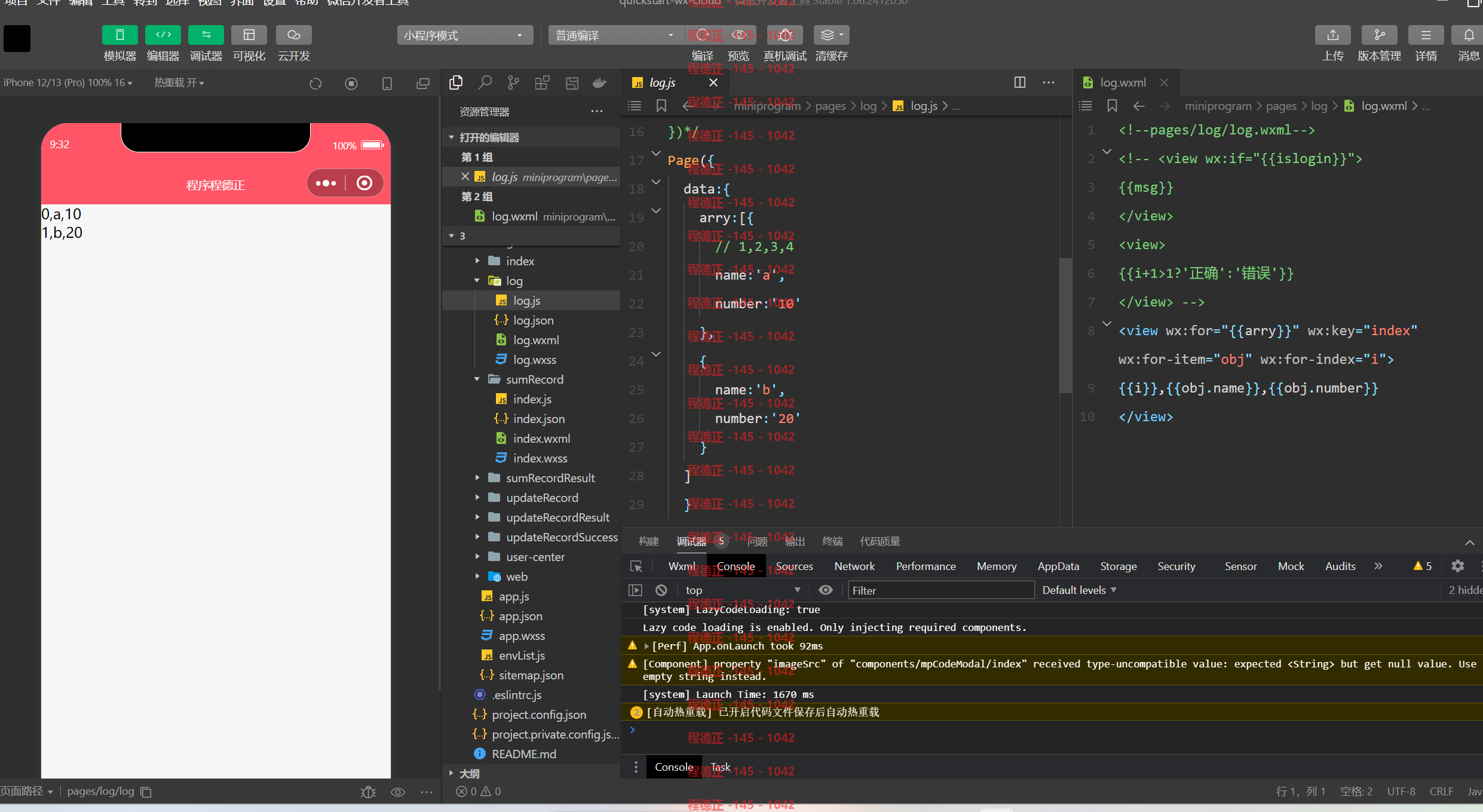The height and width of the screenshot is (812, 1483).
Task: Open the 普通编译 compile mode dropdown
Action: (x=615, y=35)
